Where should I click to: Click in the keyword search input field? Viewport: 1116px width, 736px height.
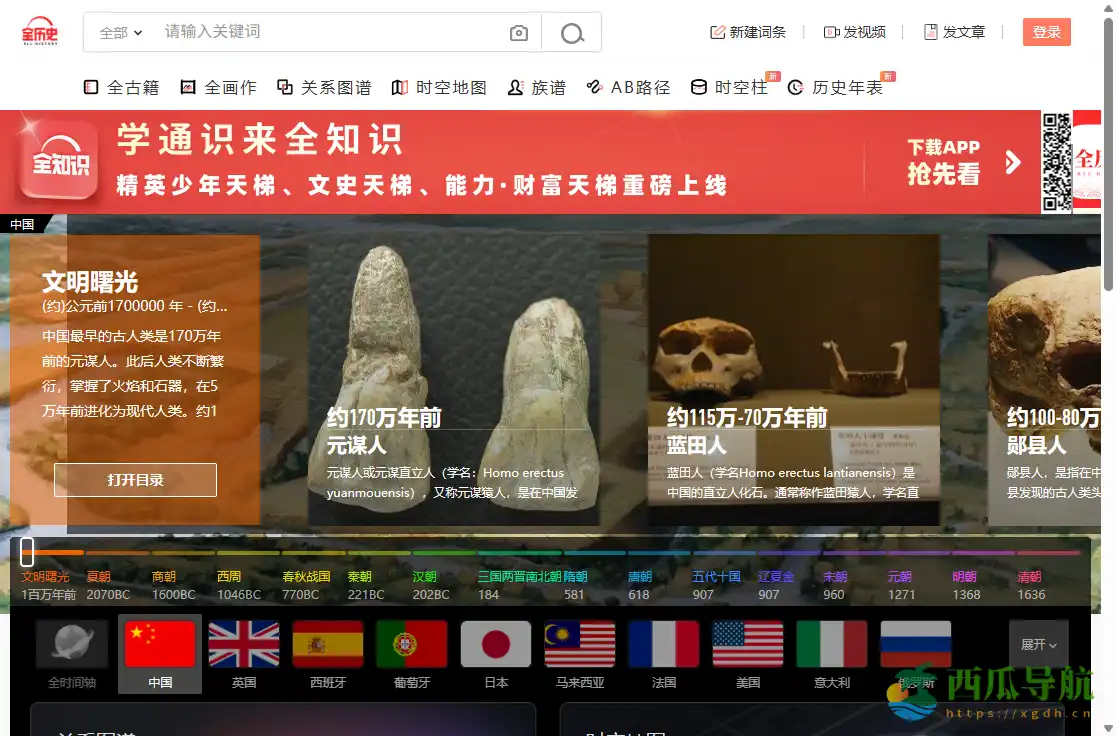coord(300,32)
